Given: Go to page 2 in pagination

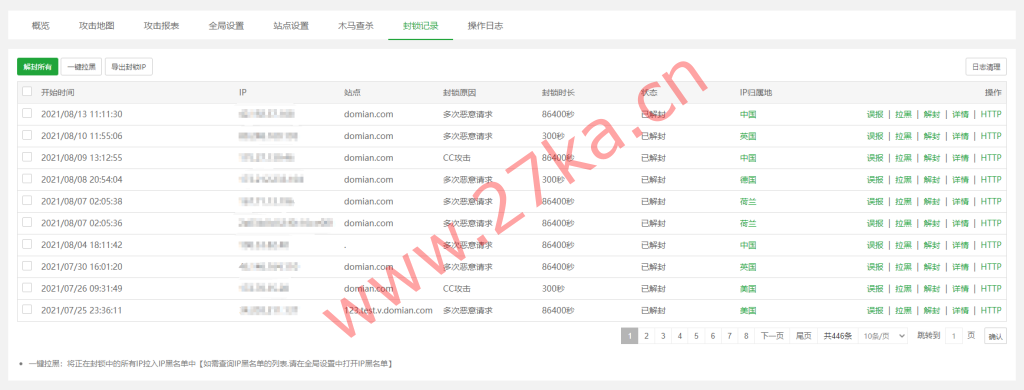Looking at the screenshot, I should (646, 336).
